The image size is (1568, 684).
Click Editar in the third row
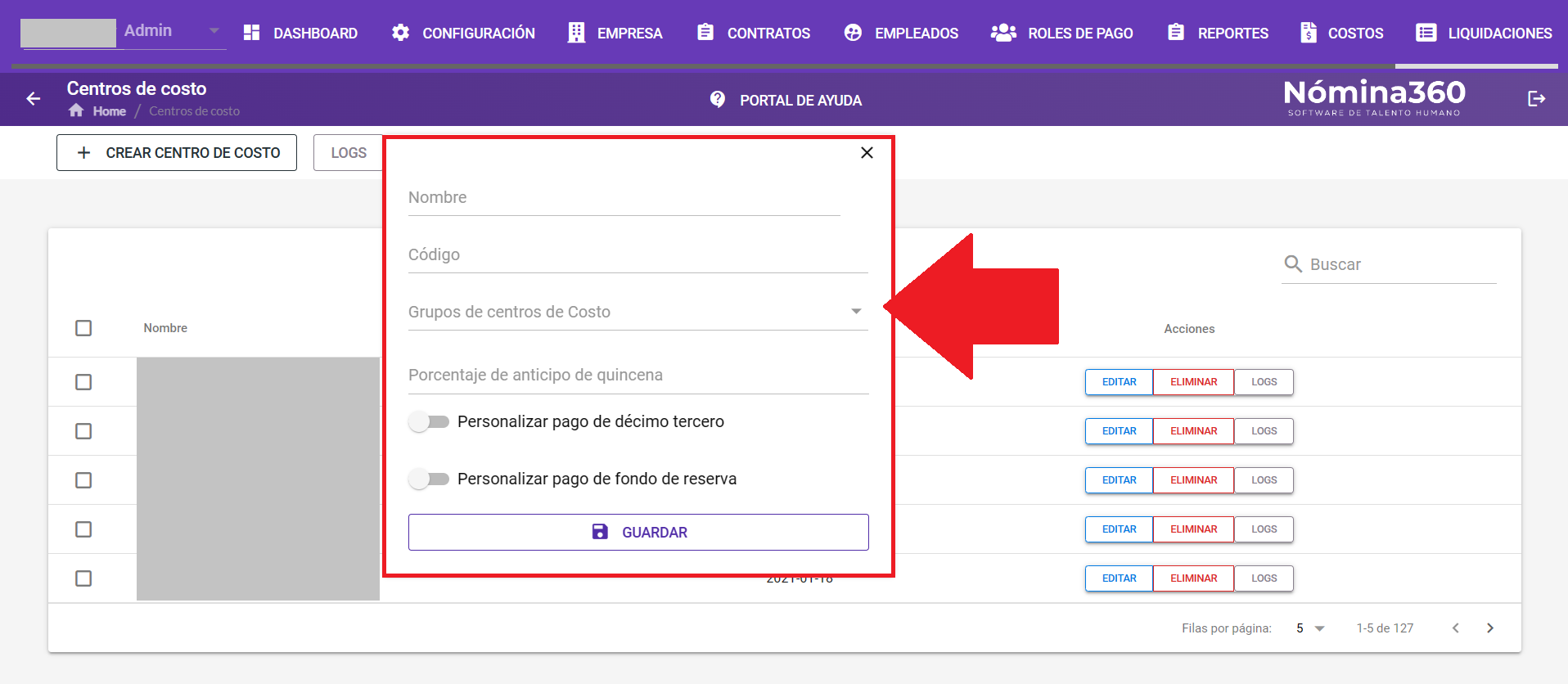tap(1119, 480)
